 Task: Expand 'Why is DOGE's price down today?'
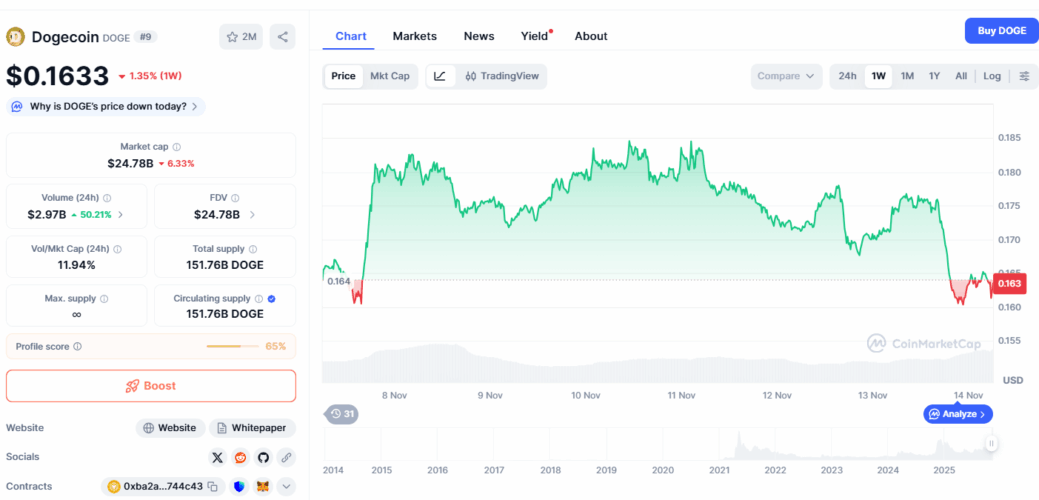click(x=105, y=106)
